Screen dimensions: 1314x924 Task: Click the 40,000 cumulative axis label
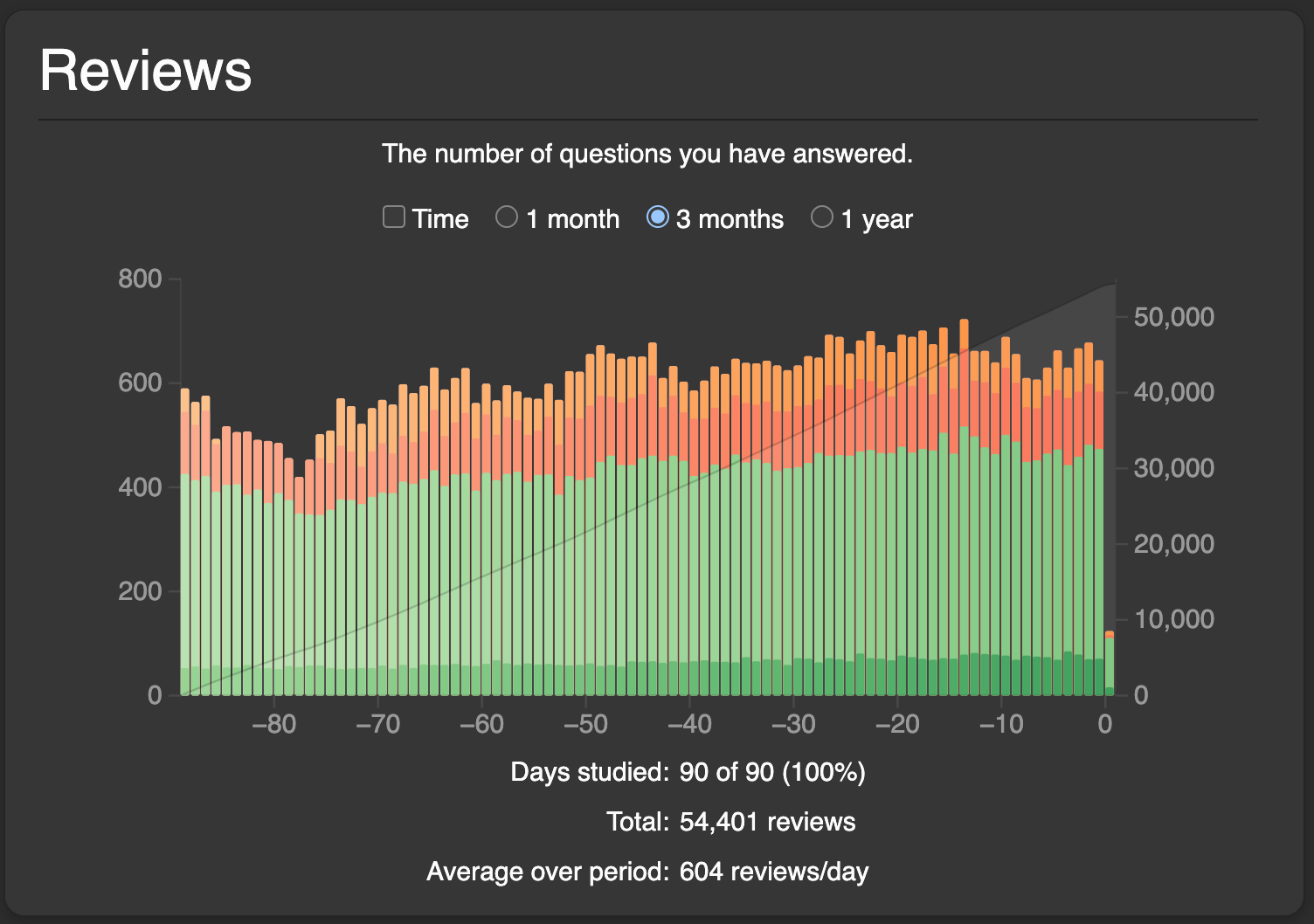(x=1174, y=392)
